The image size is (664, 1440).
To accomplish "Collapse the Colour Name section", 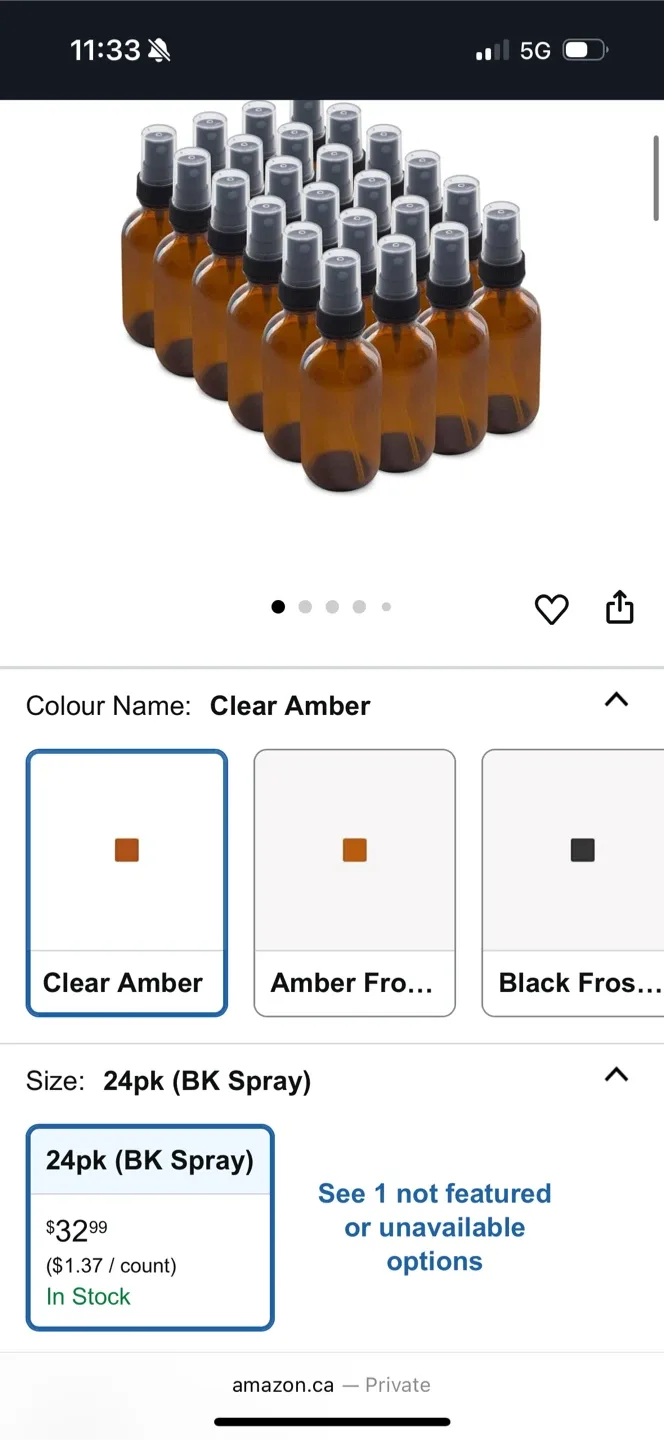I will point(616,701).
